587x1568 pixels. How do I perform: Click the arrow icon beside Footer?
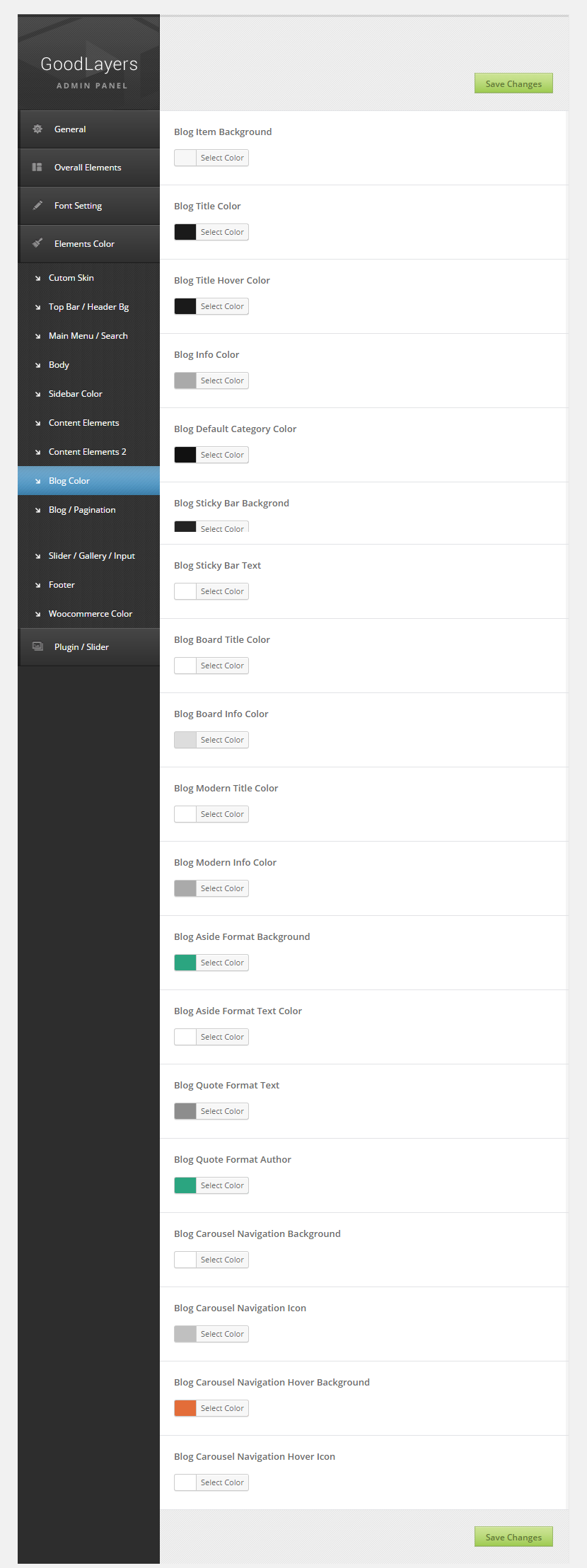[x=37, y=586]
